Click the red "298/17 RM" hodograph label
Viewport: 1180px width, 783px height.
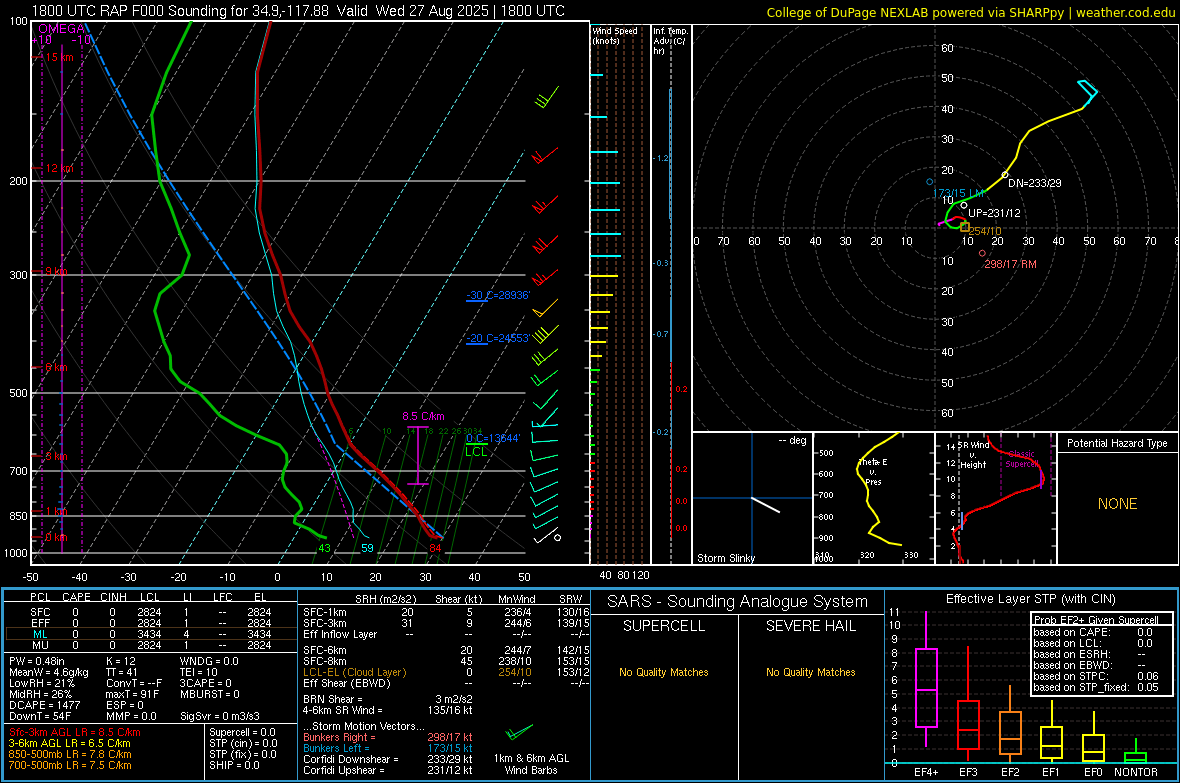pos(1010,264)
